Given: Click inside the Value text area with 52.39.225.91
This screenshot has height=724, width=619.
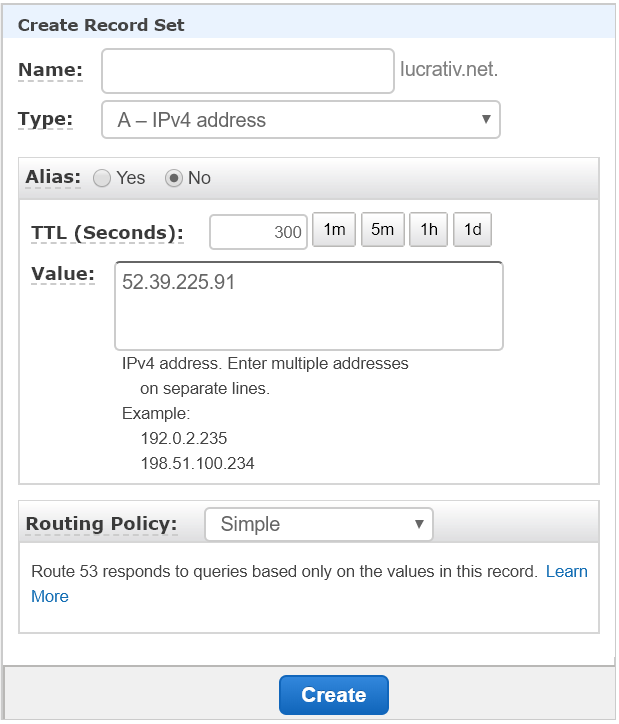Looking at the screenshot, I should coord(309,306).
